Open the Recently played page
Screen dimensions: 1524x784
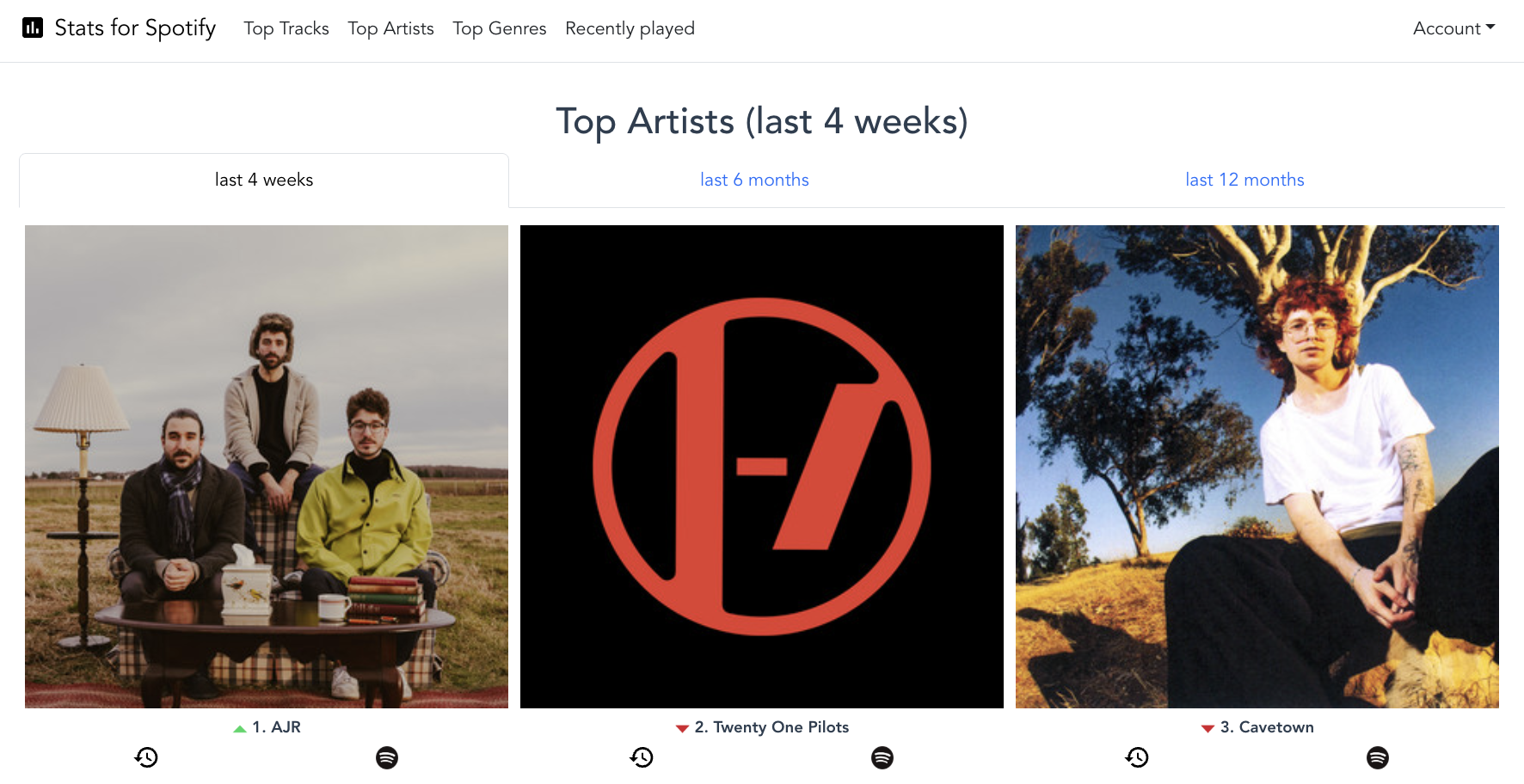coord(630,28)
